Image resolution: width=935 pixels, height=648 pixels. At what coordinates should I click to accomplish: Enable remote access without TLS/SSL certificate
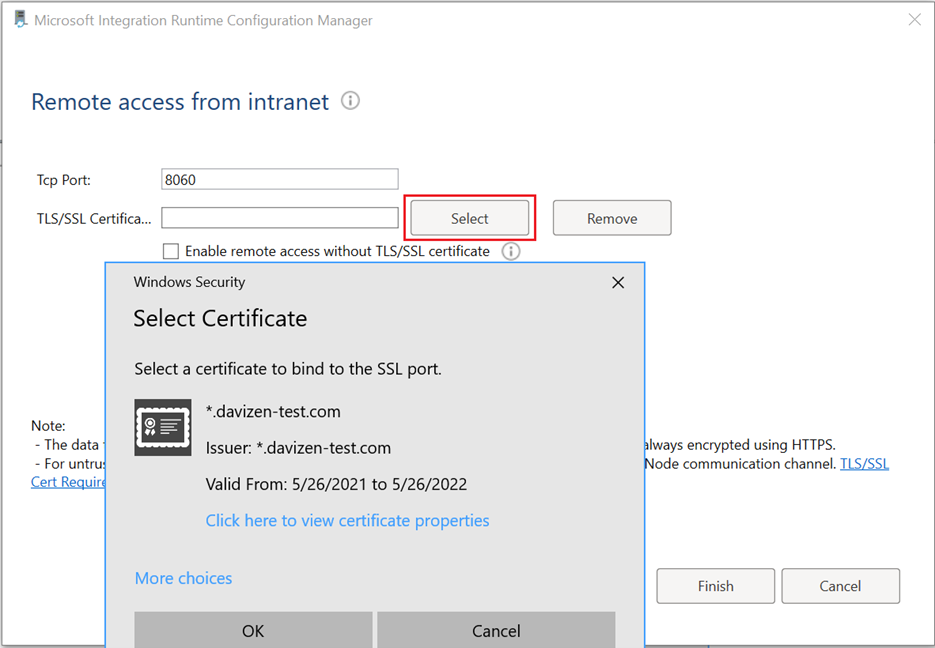(170, 251)
